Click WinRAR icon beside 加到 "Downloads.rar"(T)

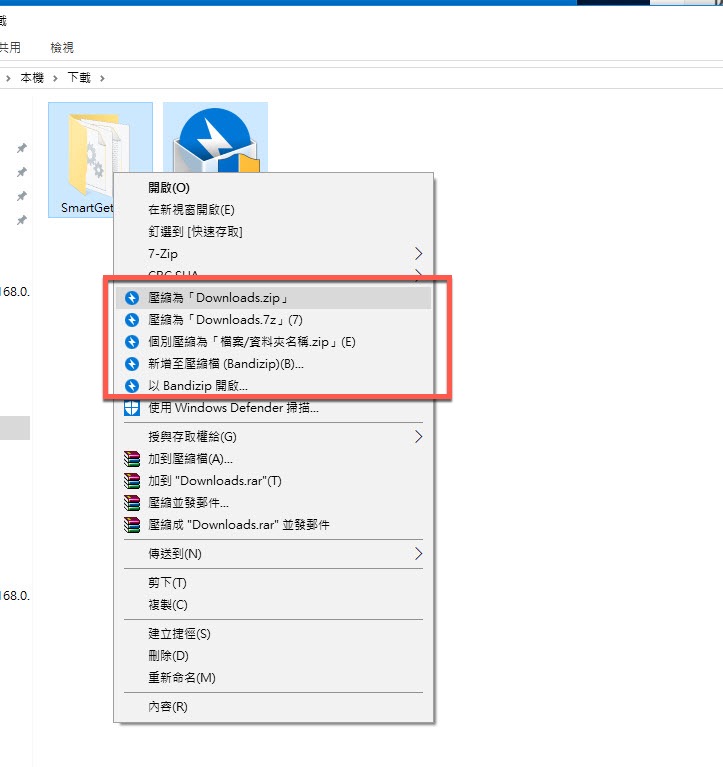(132, 481)
